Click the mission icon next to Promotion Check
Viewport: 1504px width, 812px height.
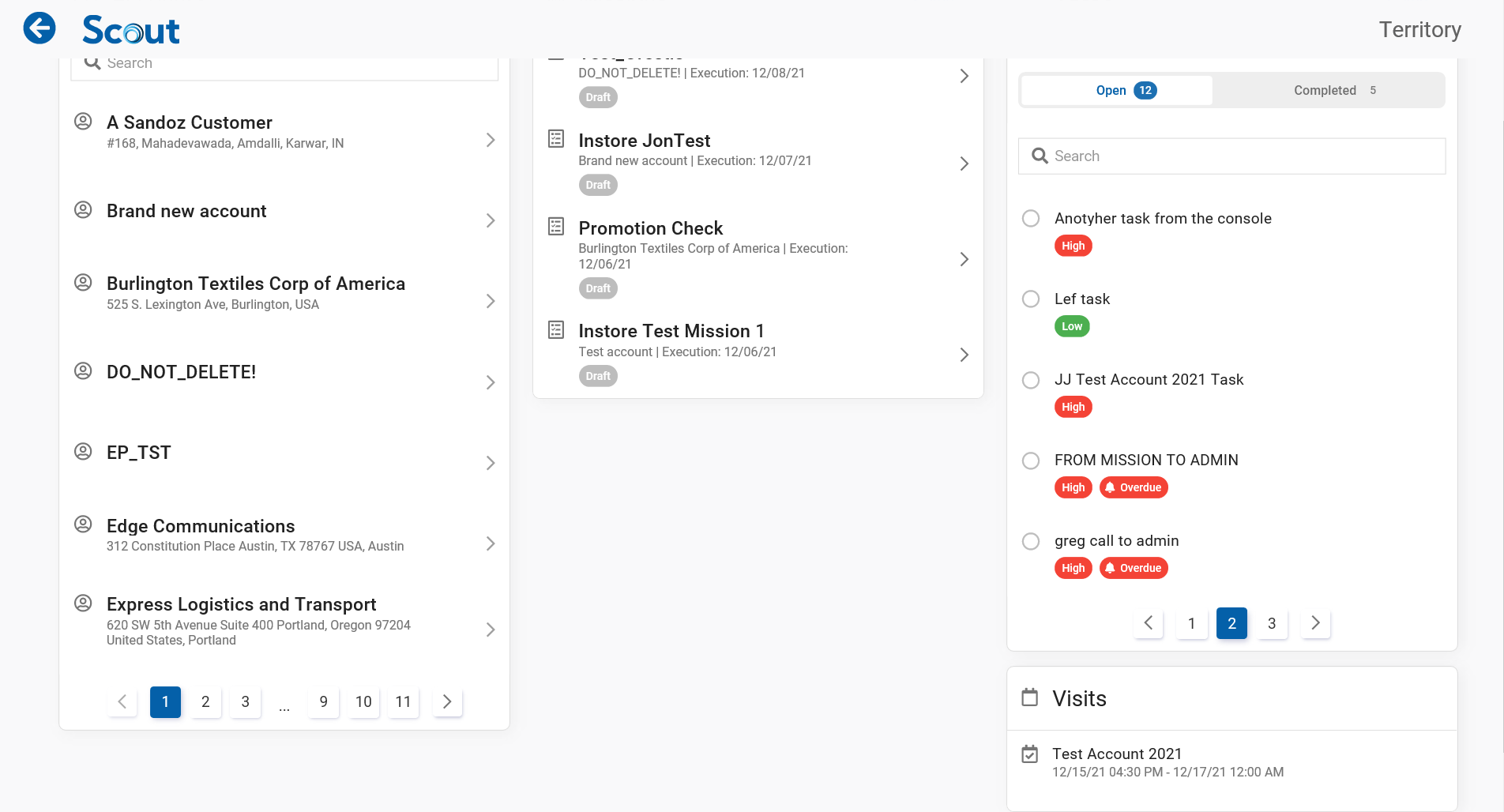[x=556, y=227]
